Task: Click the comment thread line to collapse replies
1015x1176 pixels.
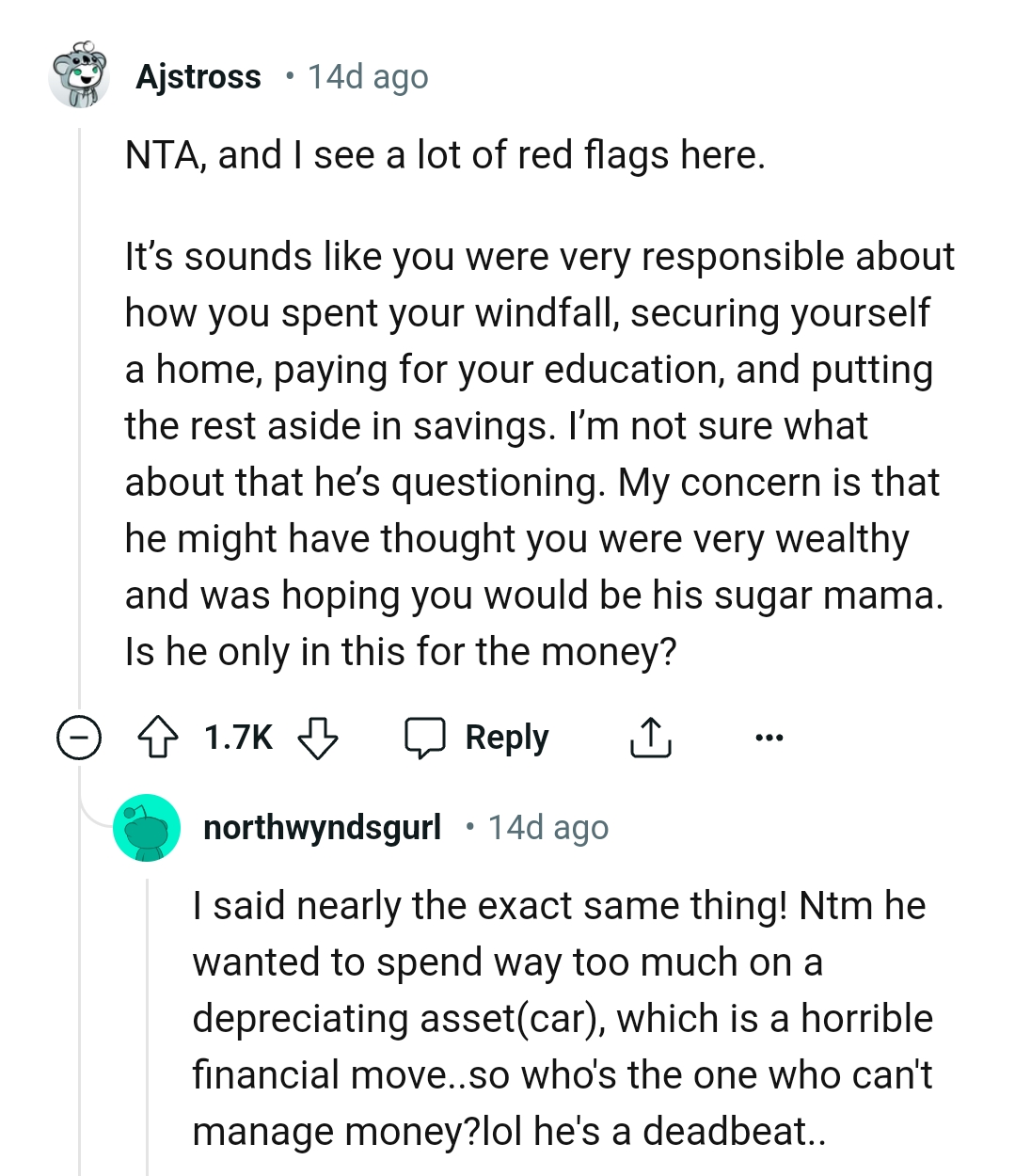Action: (x=80, y=423)
